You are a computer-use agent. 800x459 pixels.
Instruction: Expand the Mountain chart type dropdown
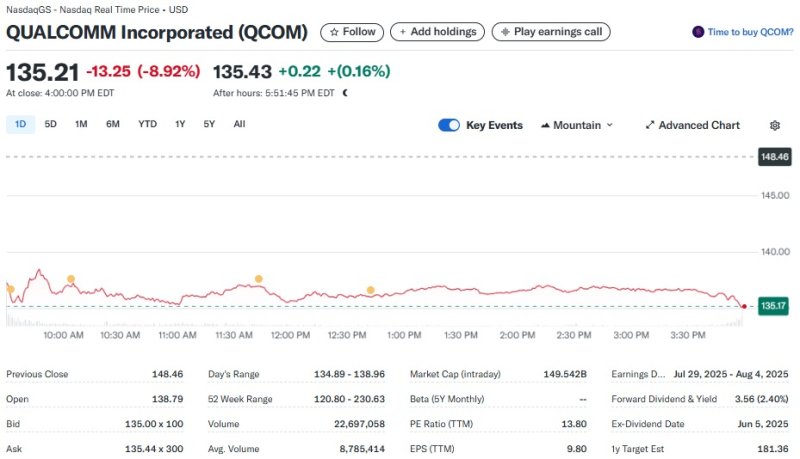(x=577, y=125)
